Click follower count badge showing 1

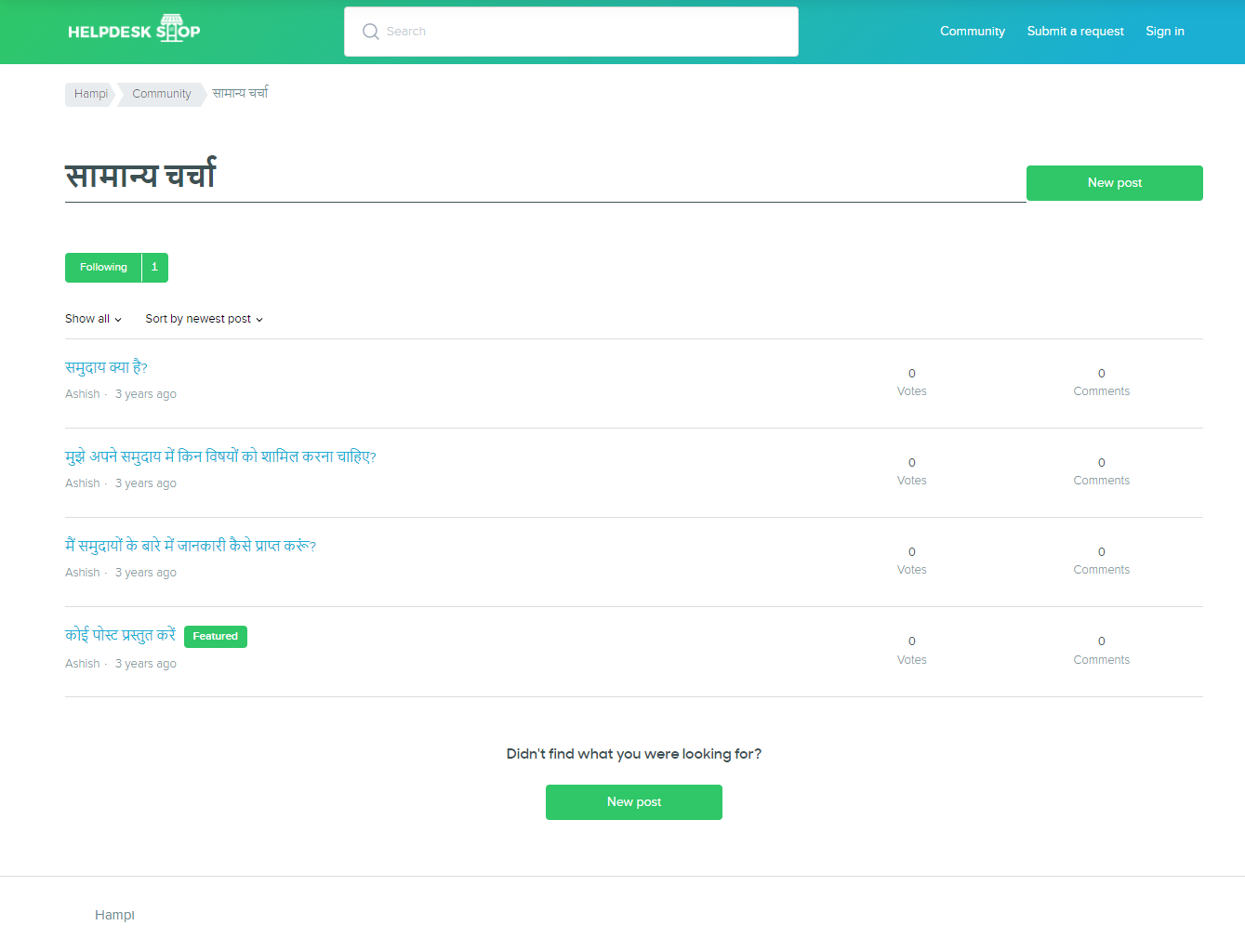(x=154, y=268)
